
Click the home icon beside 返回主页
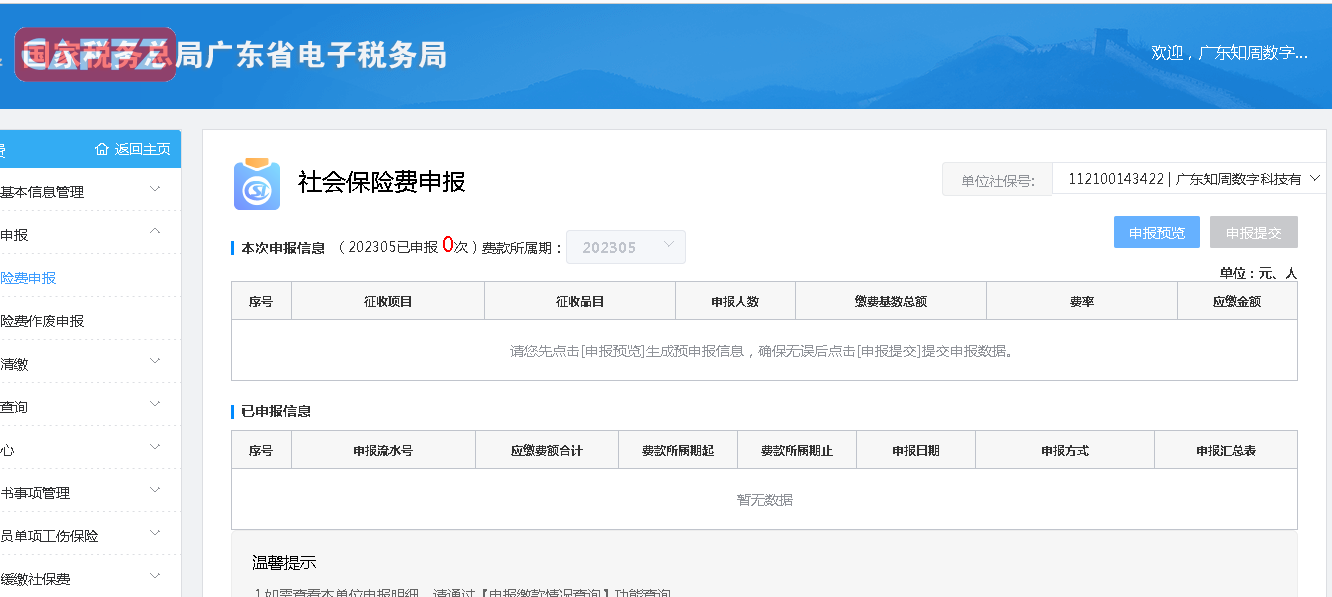coord(102,149)
